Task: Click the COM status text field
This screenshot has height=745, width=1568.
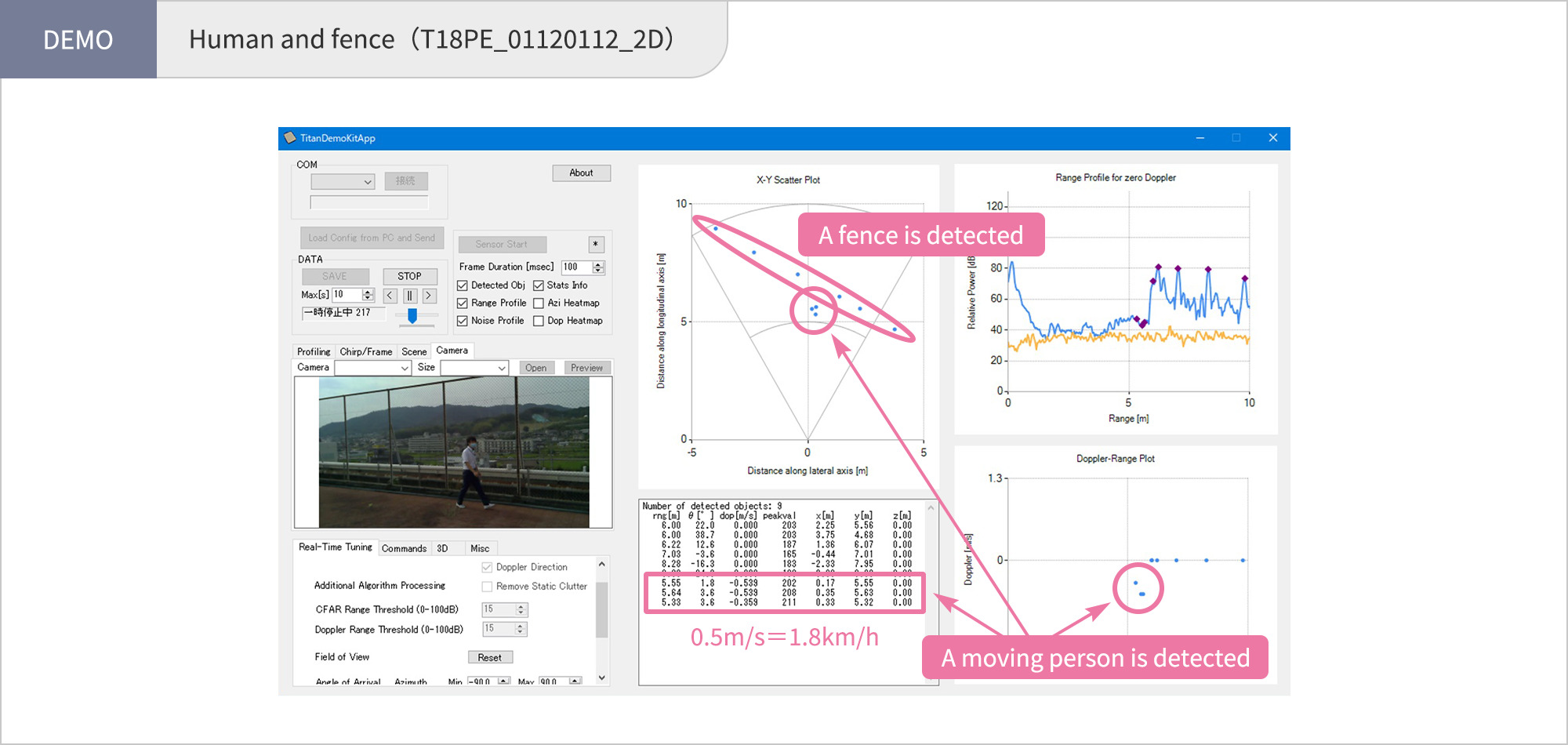Action: point(369,203)
